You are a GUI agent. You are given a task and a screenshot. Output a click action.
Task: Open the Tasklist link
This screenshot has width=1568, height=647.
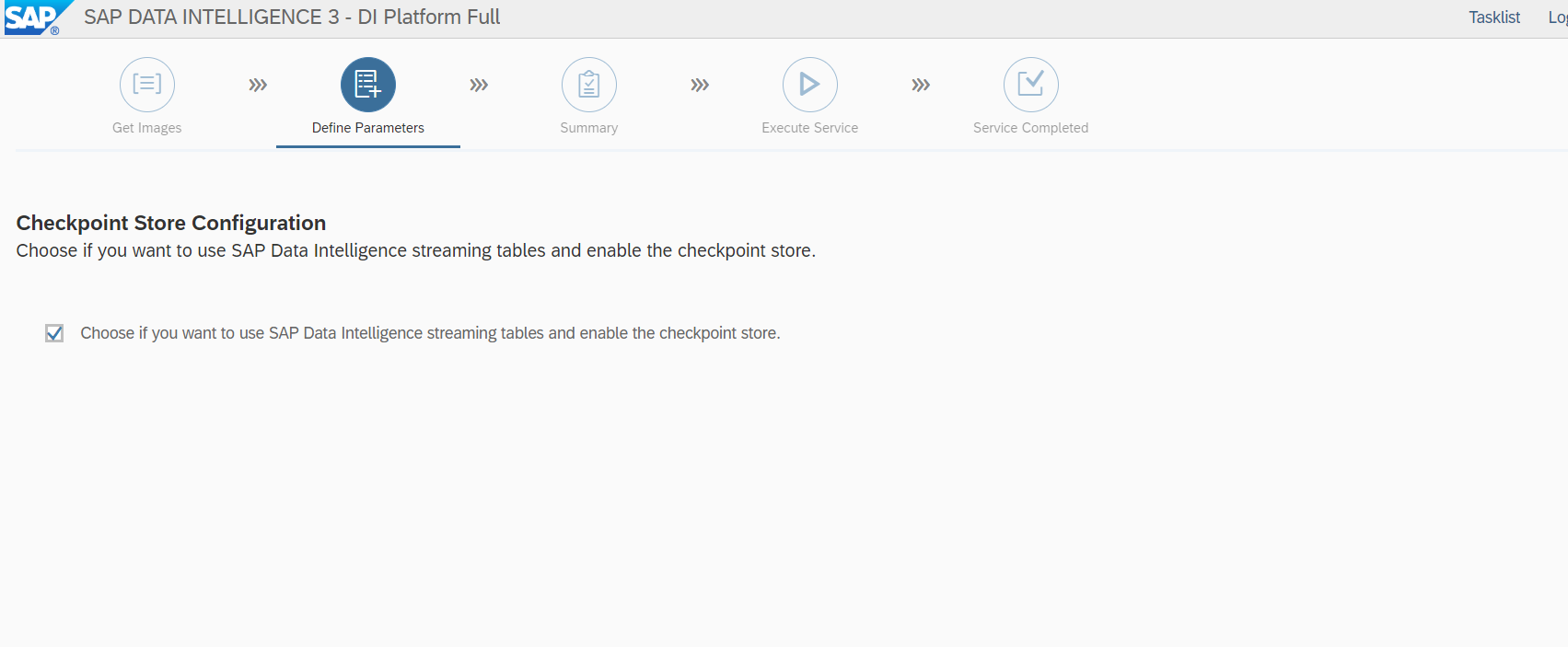click(x=1493, y=17)
